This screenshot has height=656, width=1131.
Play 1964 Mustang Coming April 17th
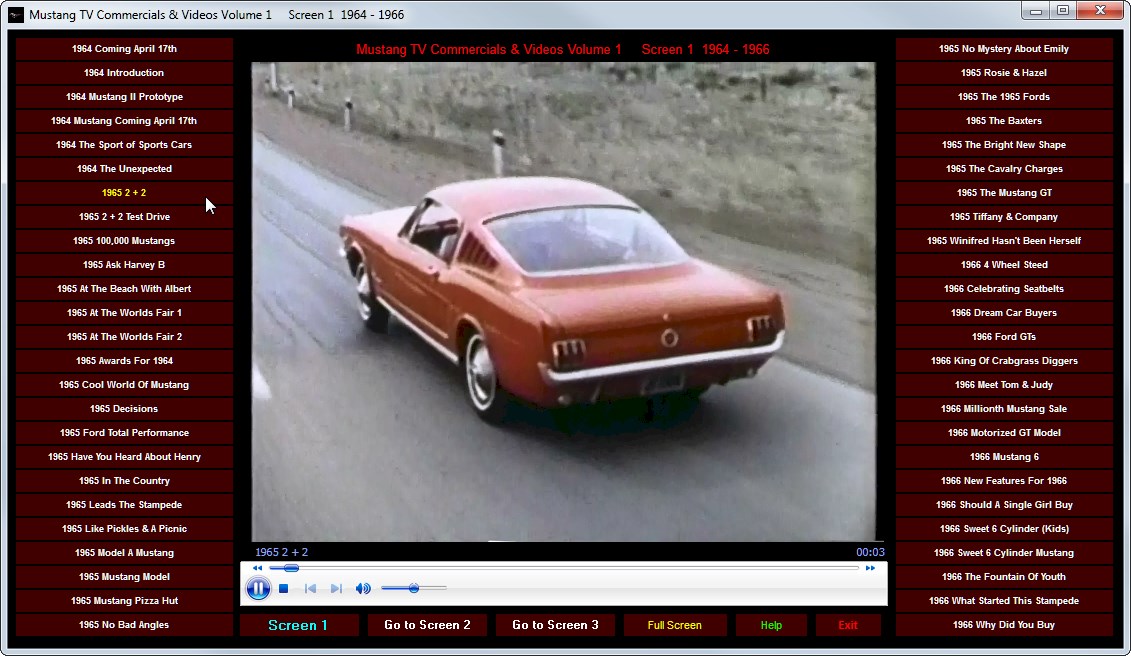click(124, 121)
